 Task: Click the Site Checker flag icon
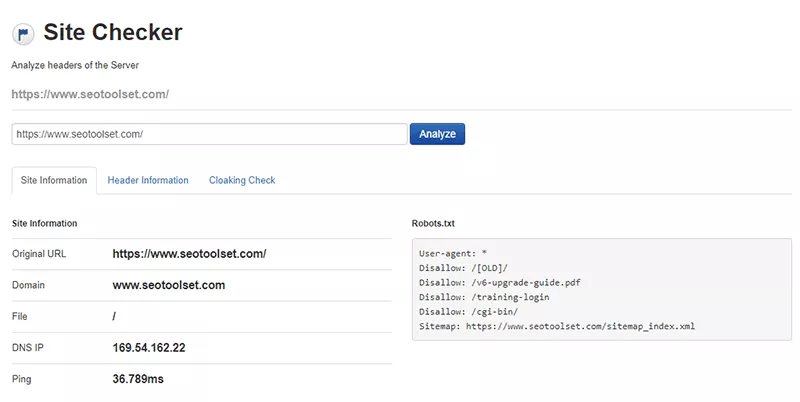pyautogui.click(x=23, y=34)
